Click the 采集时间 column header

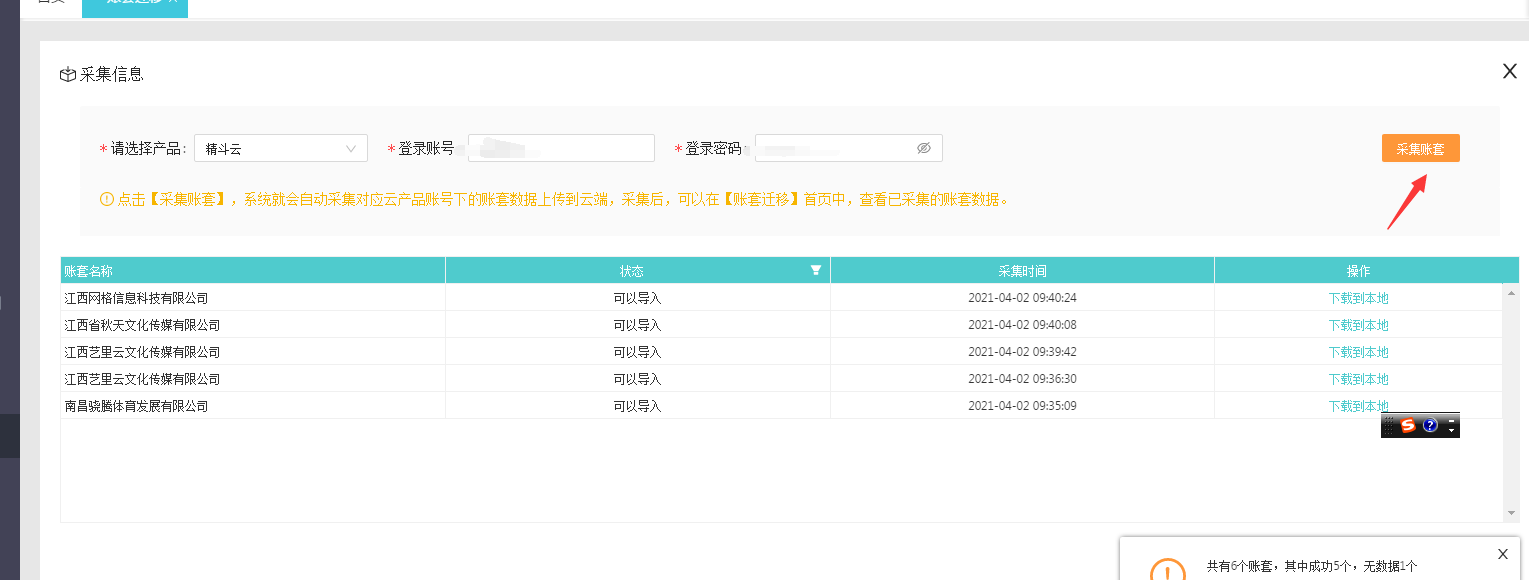tap(1022, 271)
